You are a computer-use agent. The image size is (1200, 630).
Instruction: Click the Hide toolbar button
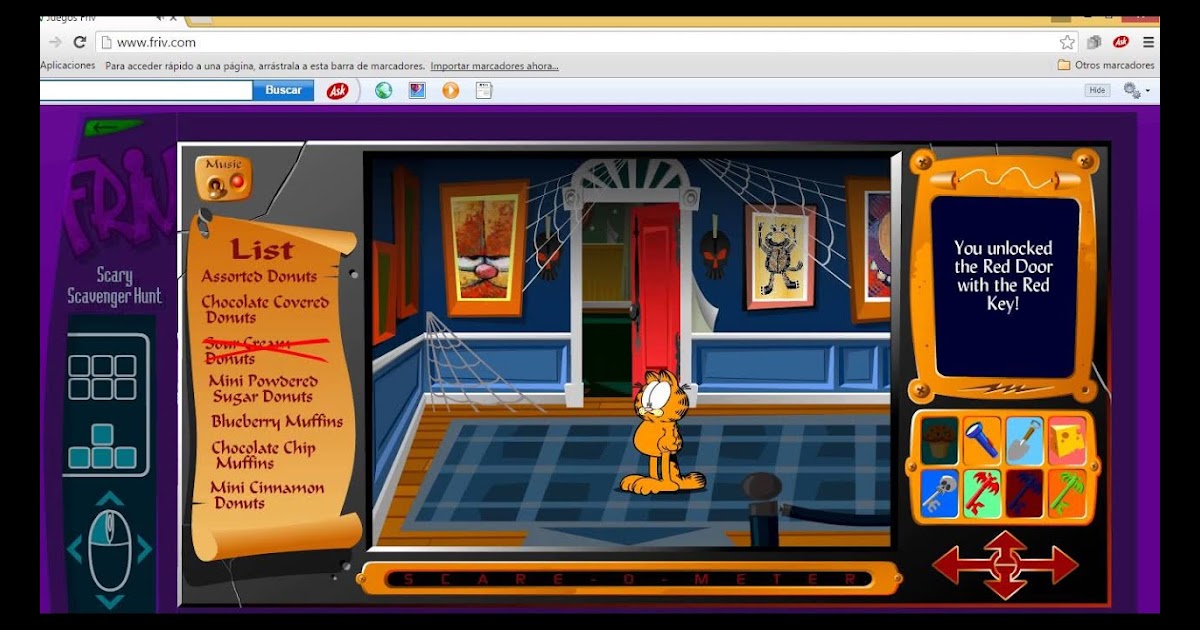1097,90
